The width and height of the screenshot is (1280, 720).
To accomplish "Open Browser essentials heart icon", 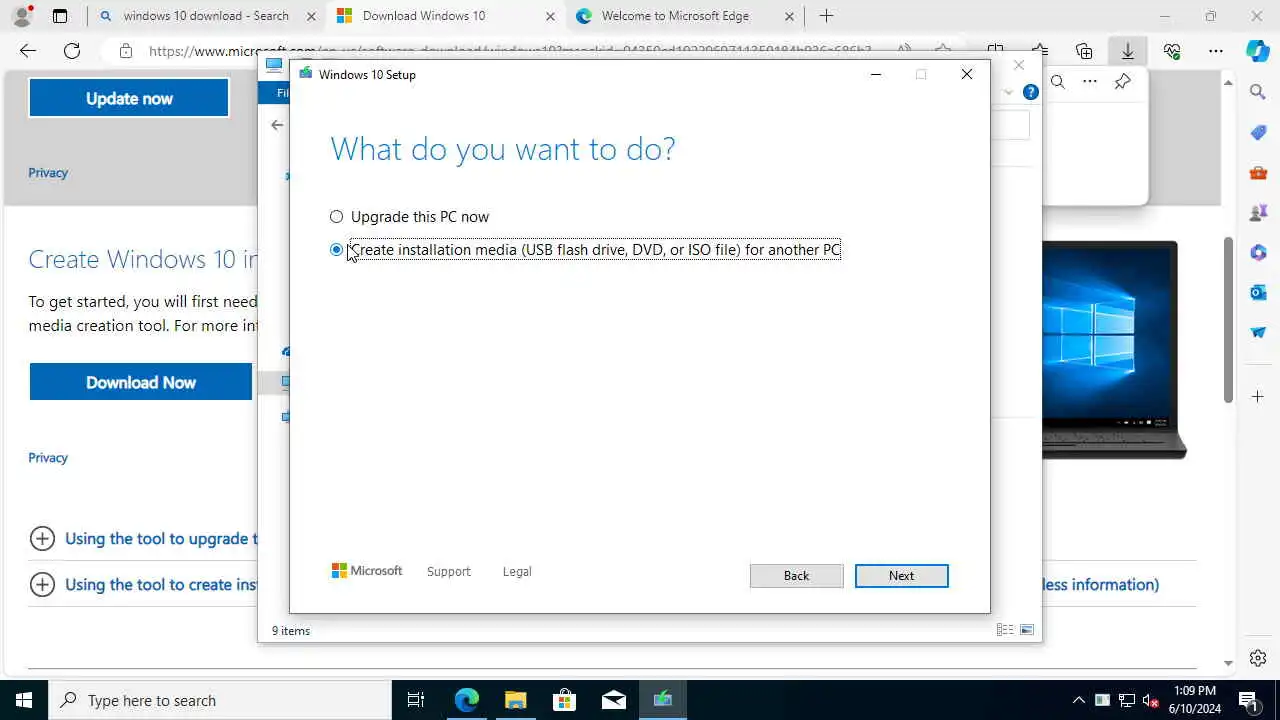I will [1172, 51].
